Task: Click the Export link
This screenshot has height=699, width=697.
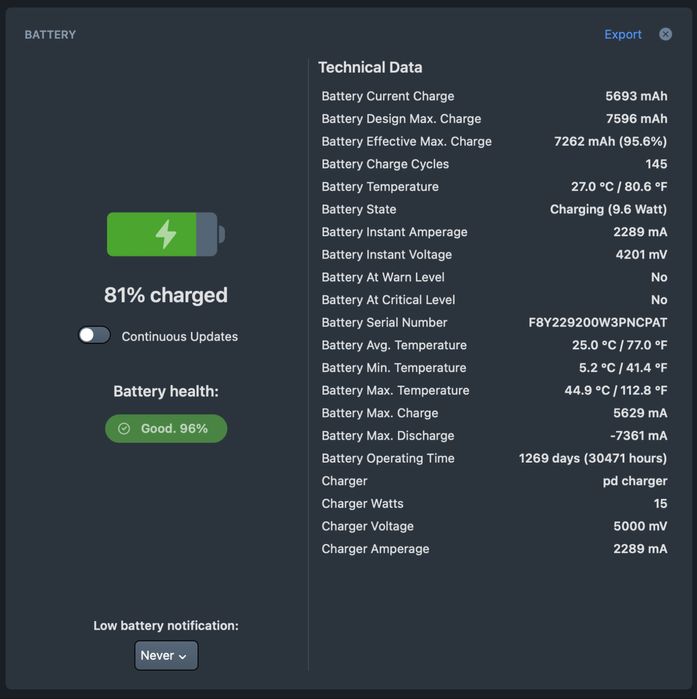Action: pos(623,34)
